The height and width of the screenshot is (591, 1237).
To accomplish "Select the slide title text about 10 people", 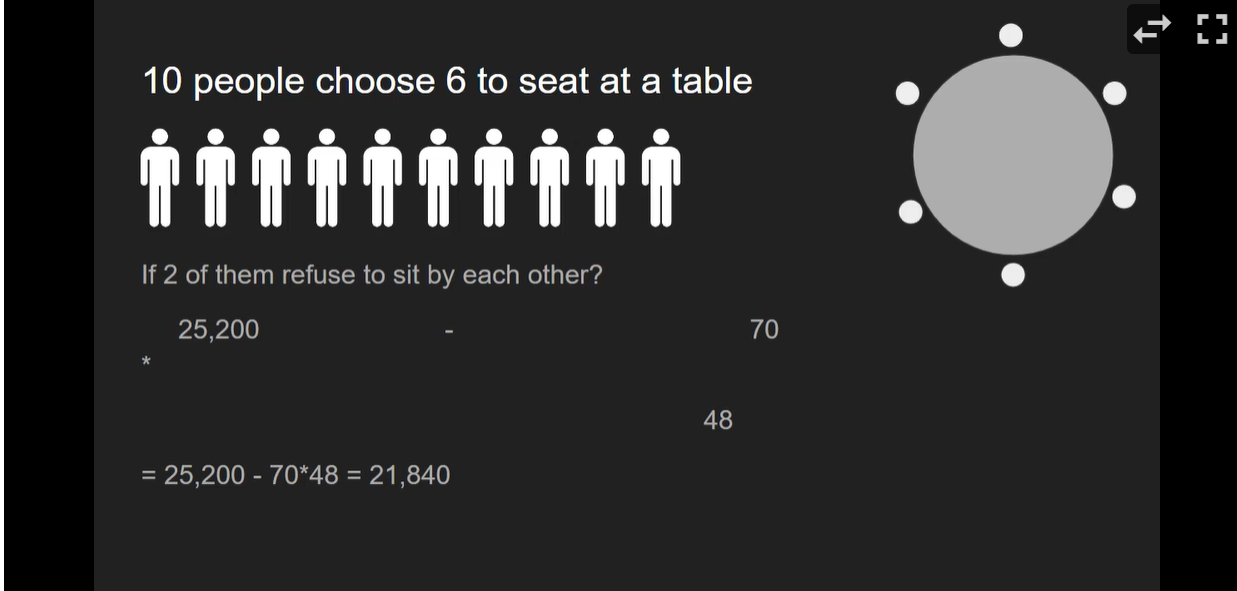I will point(447,81).
